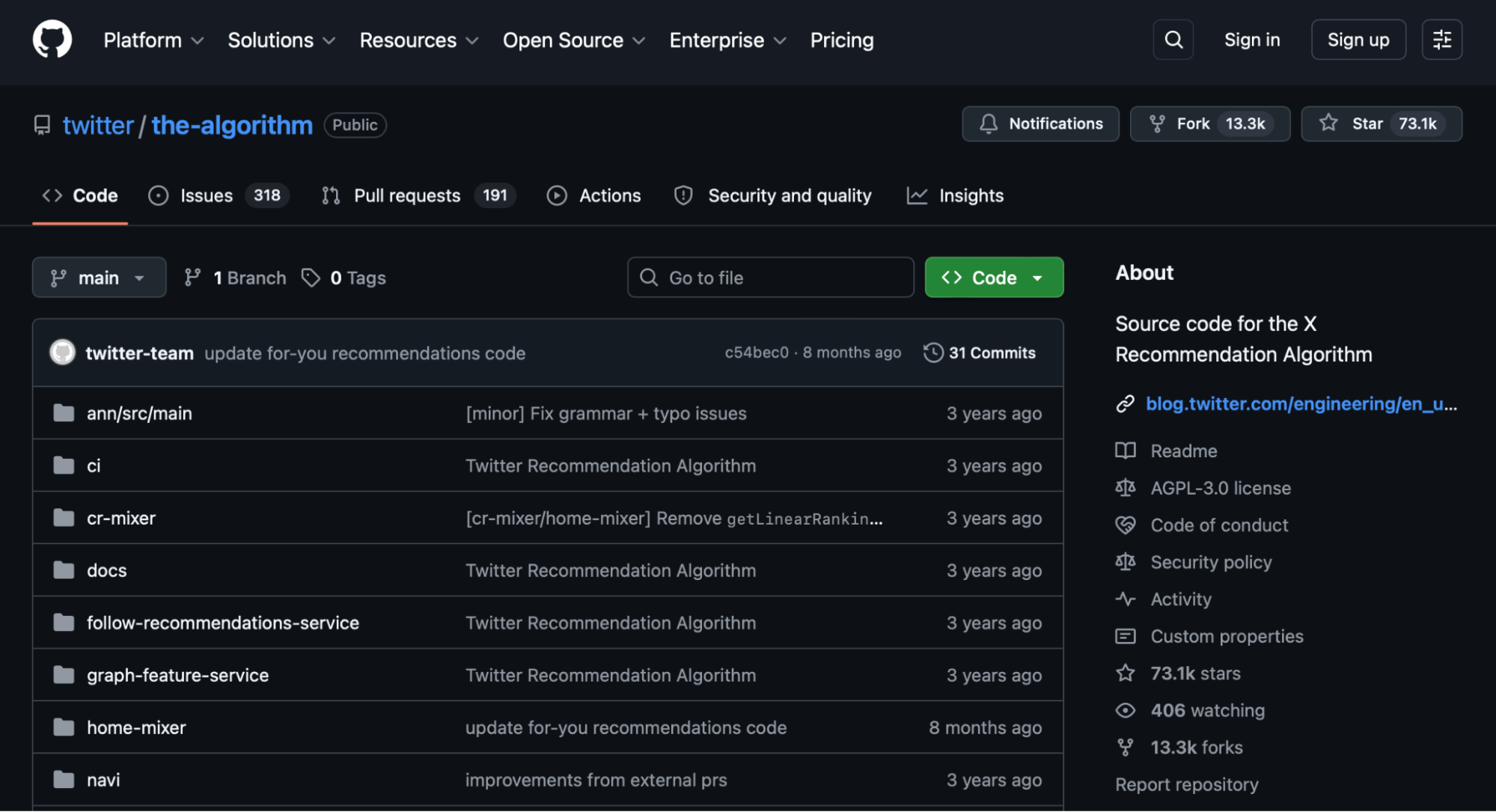Click the home-mixer folder icon
Screen dimensions: 1496x812
pos(64,727)
